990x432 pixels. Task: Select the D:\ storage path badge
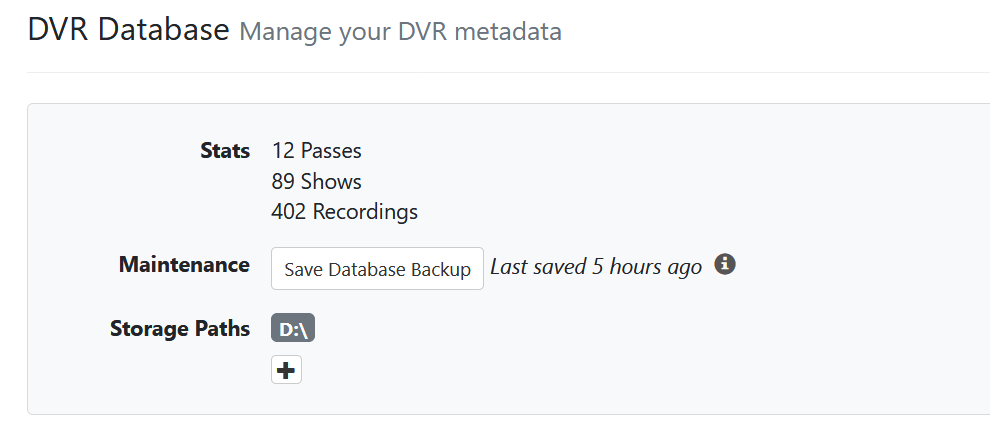[x=293, y=329]
